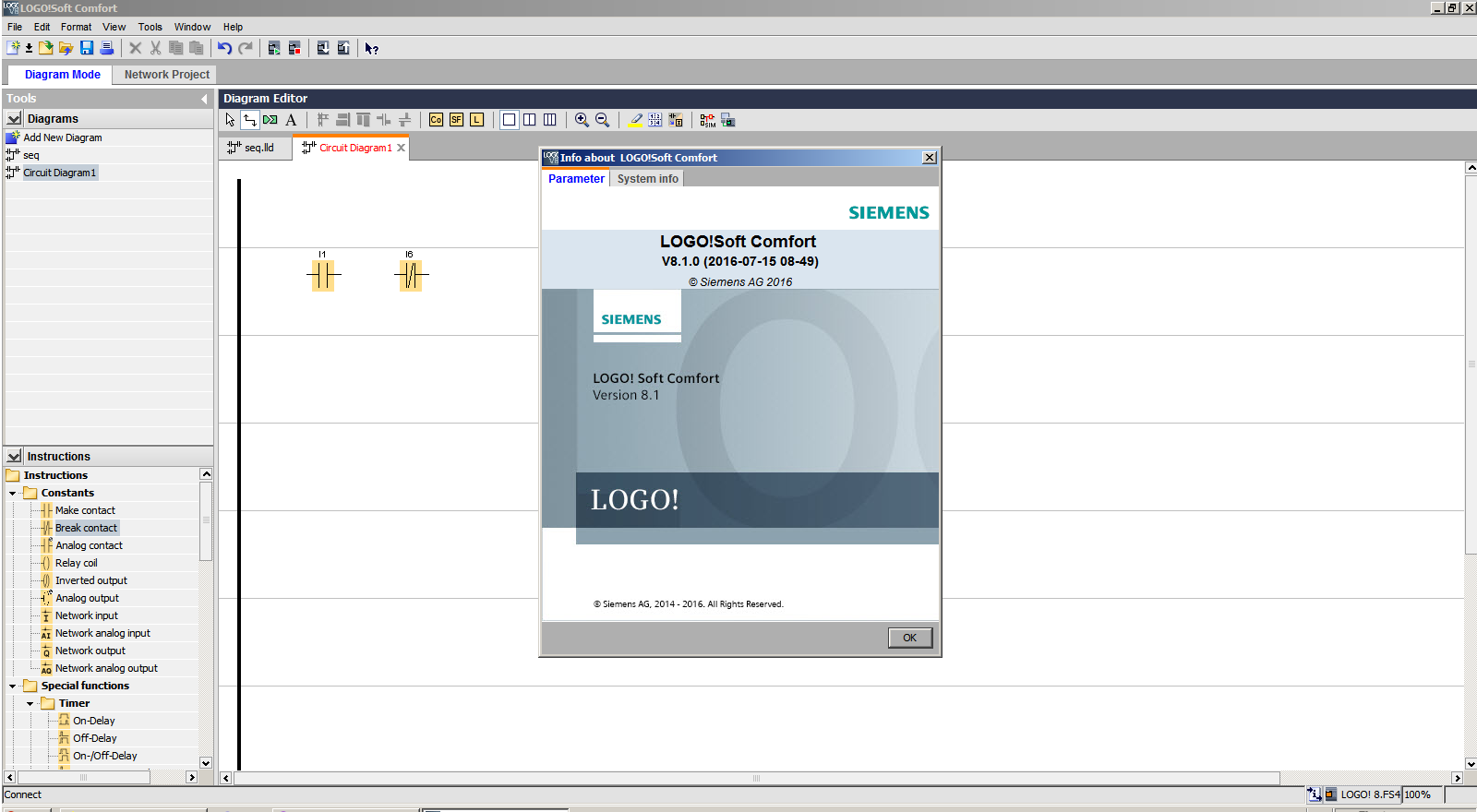Zoom in on the circuit diagram
Image resolution: width=1477 pixels, height=812 pixels.
(582, 120)
